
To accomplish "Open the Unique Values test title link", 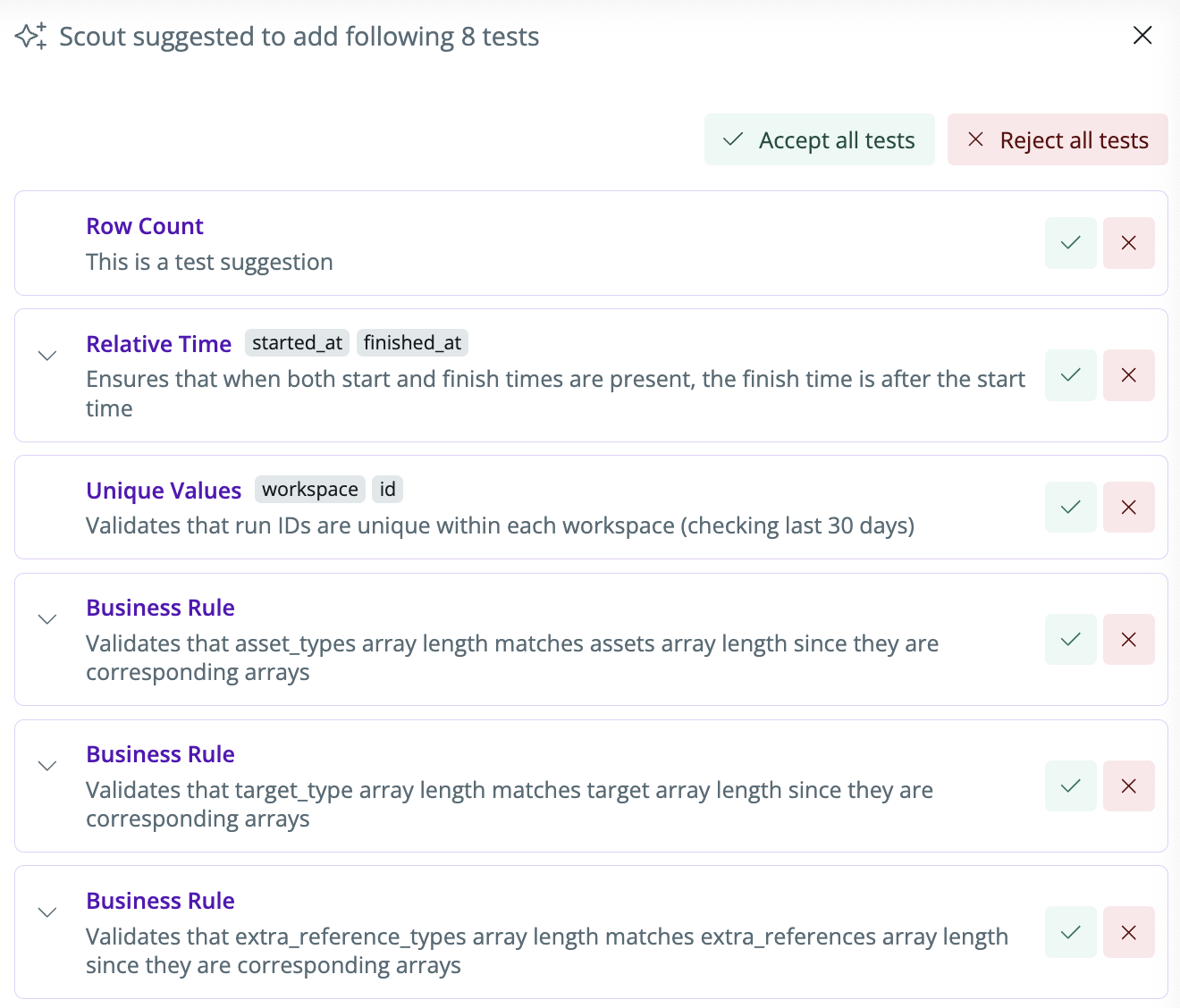I will pyautogui.click(x=164, y=491).
